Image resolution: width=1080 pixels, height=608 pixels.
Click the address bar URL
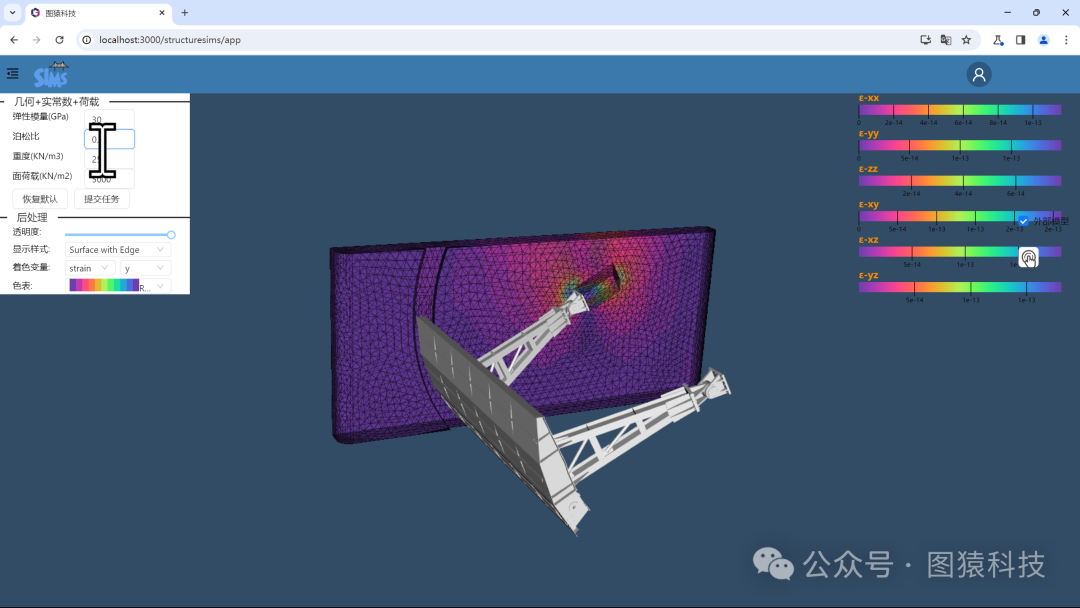click(169, 40)
